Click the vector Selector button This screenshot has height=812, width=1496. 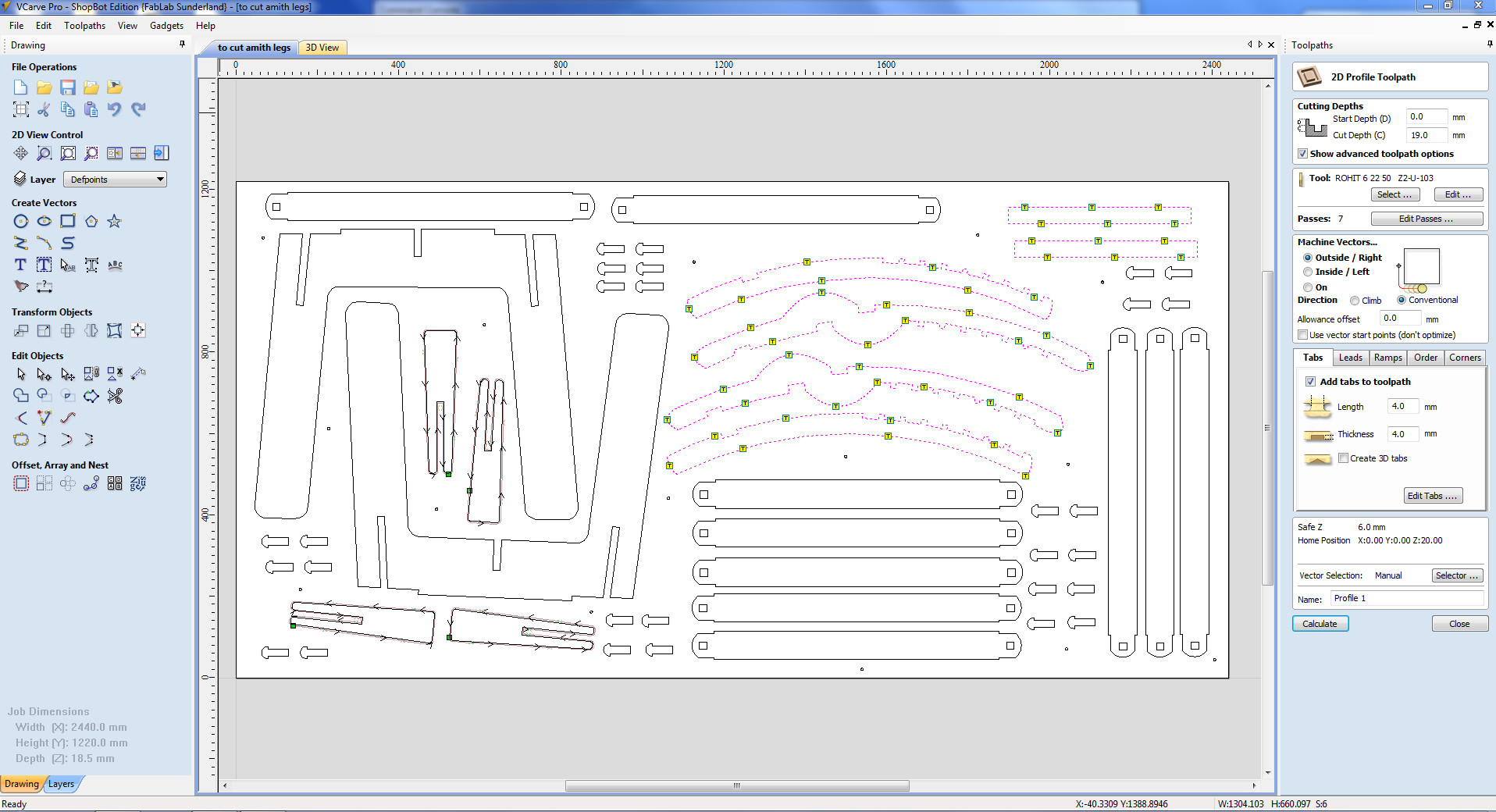click(1457, 575)
